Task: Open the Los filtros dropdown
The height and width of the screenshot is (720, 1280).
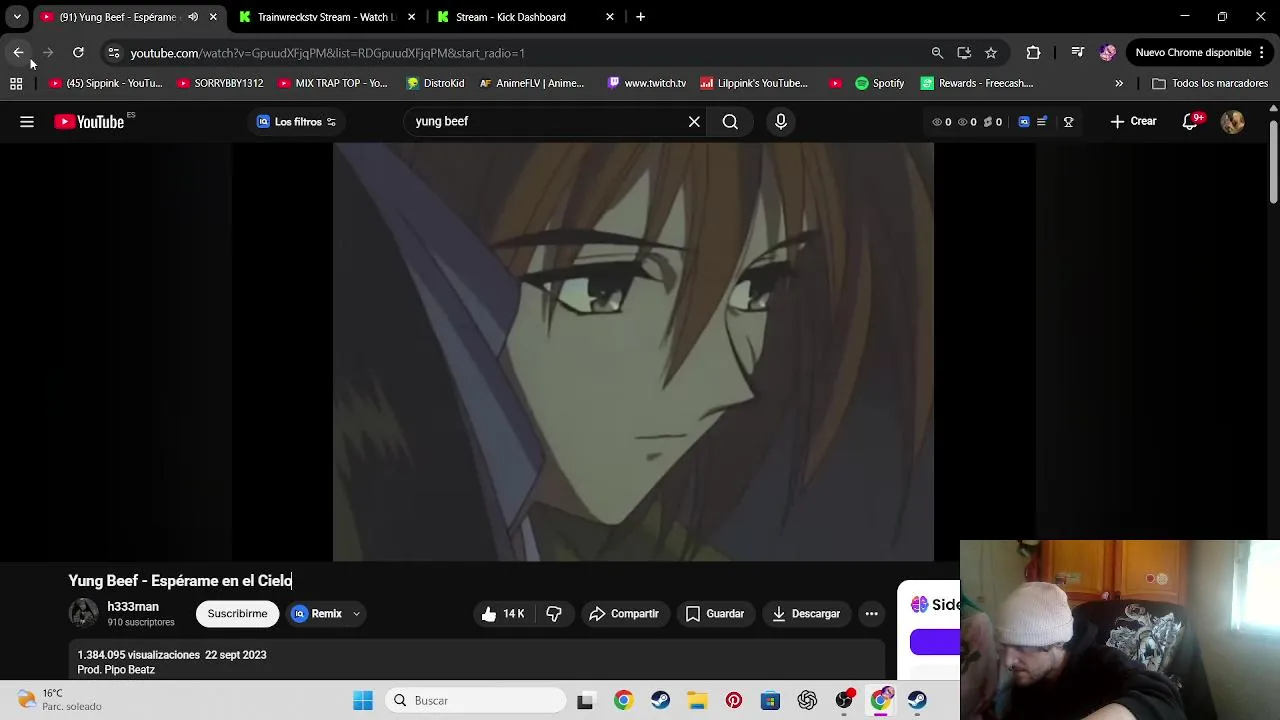Action: [297, 122]
